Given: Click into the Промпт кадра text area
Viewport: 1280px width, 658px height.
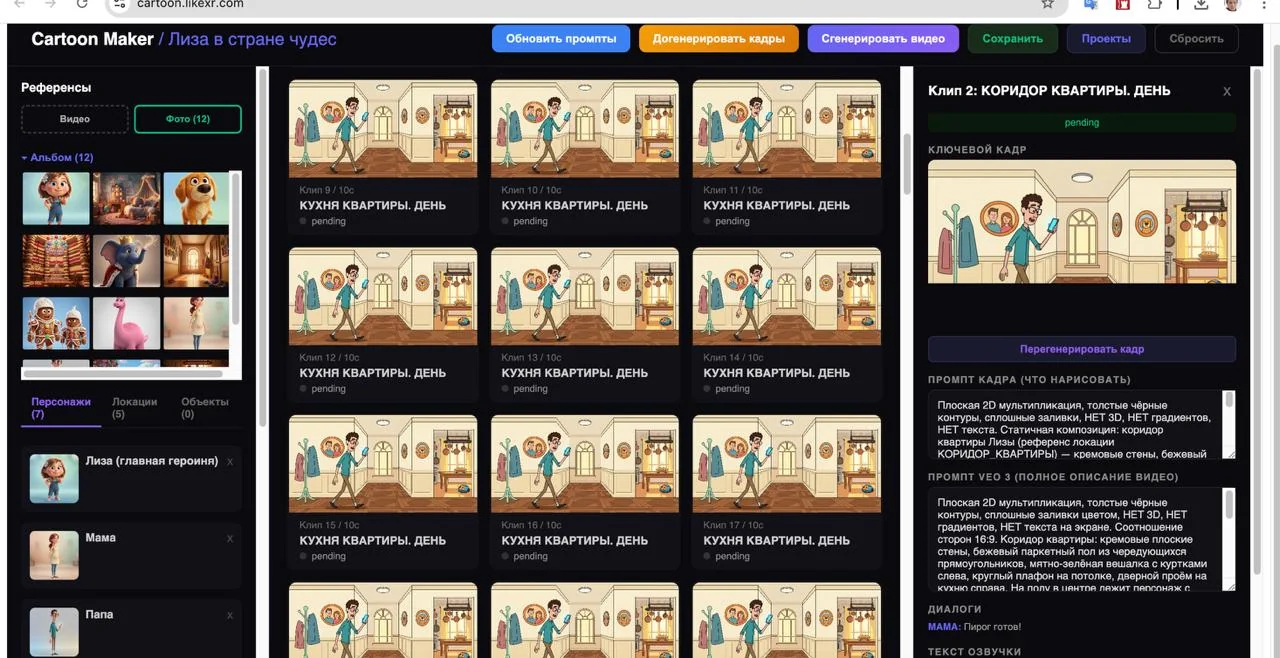Looking at the screenshot, I should pyautogui.click(x=1075, y=424).
